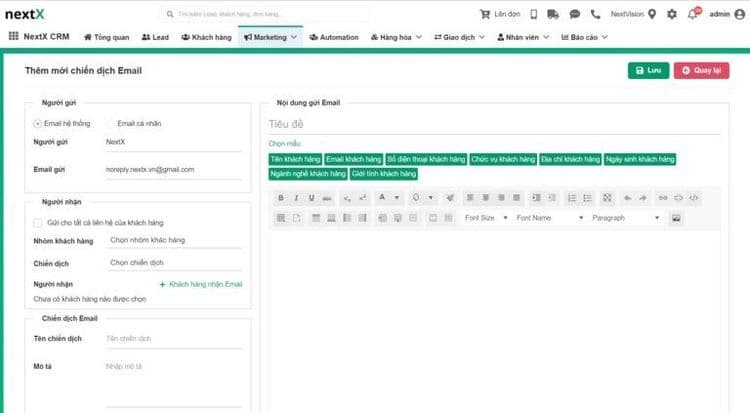Expand the Giao dịch menu
Screen dimensions: 750x413
point(459,37)
